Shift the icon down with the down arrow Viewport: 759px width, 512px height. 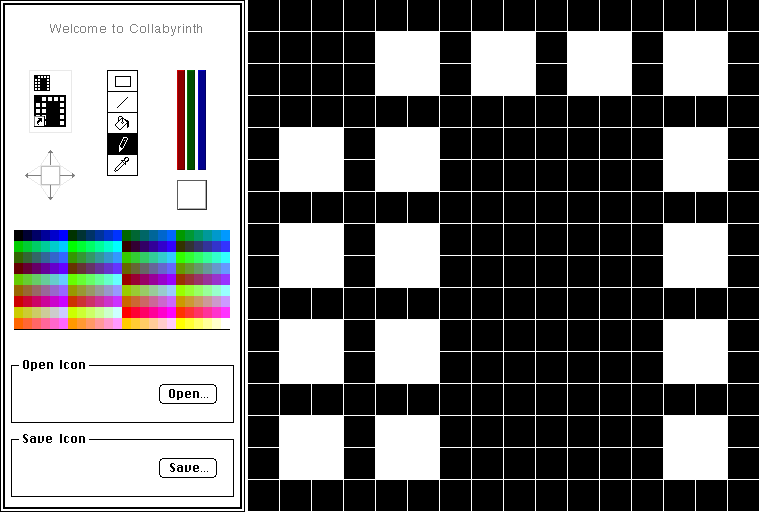(50, 193)
